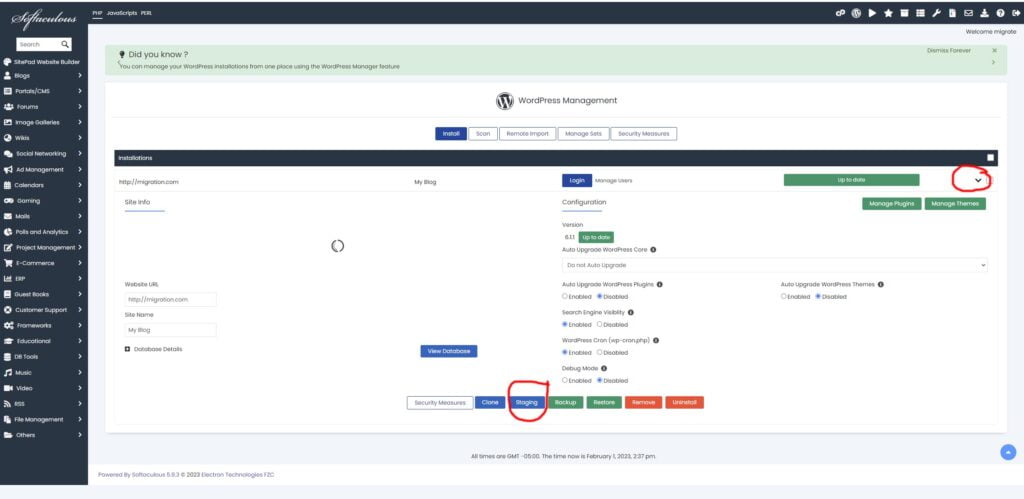Click info icon beside WordPress Cron
This screenshot has height=499, width=1024.
tap(656, 340)
